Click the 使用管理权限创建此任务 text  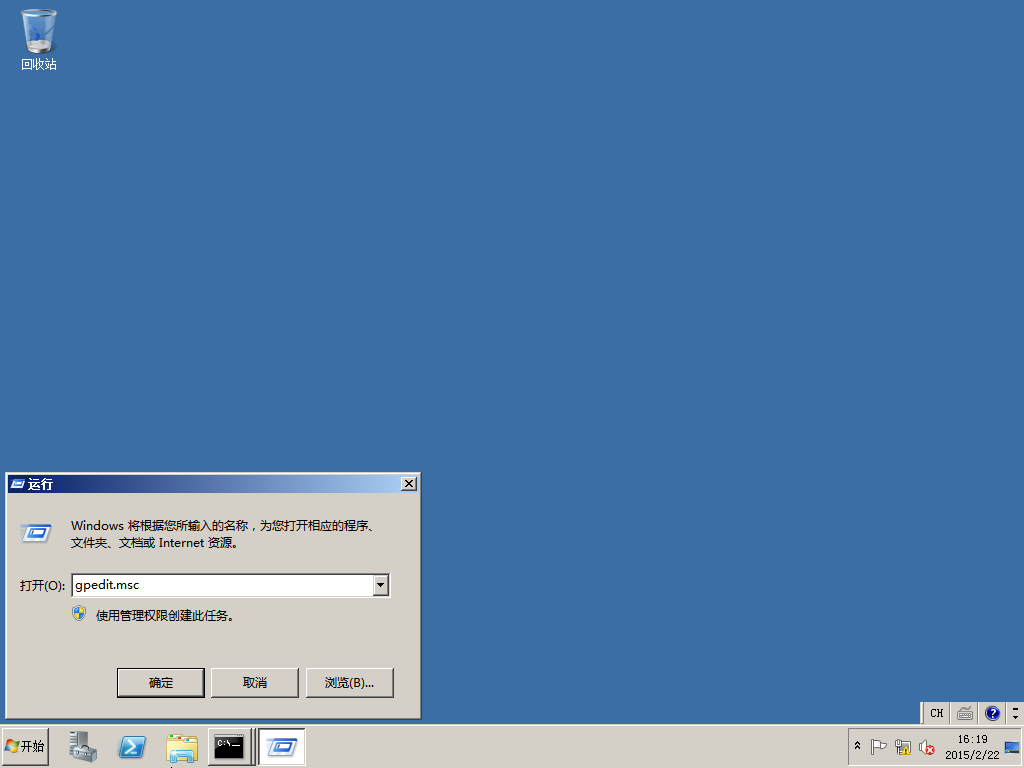point(165,615)
